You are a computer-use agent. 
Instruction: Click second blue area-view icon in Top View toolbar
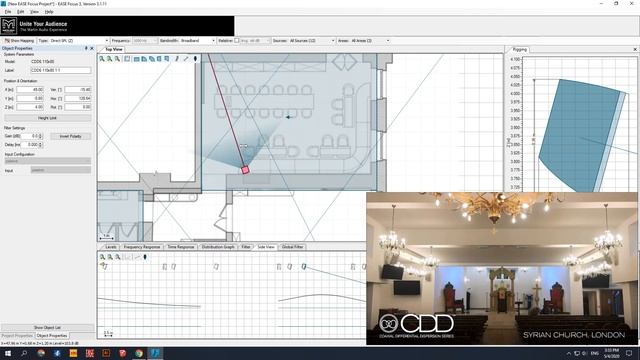[x=144, y=59]
